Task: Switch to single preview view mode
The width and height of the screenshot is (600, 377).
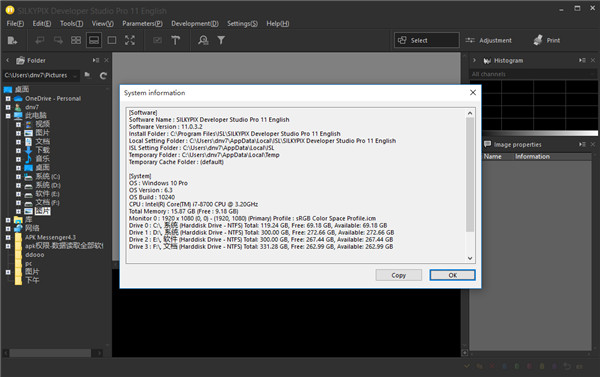Action: click(112, 40)
